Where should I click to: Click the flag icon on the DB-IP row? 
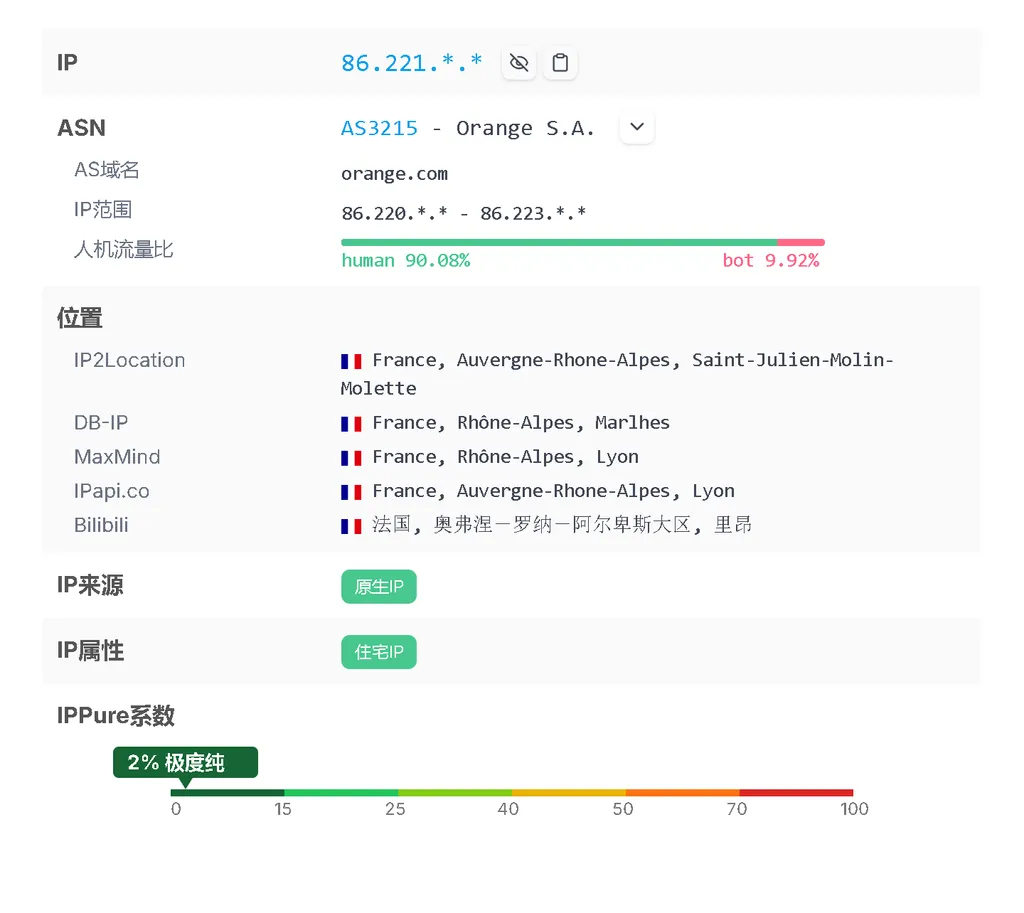coord(351,422)
